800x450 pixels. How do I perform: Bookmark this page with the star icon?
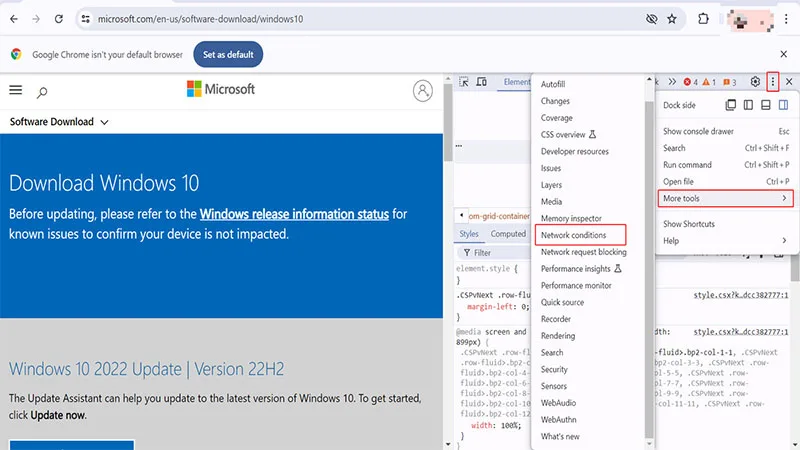[672, 19]
